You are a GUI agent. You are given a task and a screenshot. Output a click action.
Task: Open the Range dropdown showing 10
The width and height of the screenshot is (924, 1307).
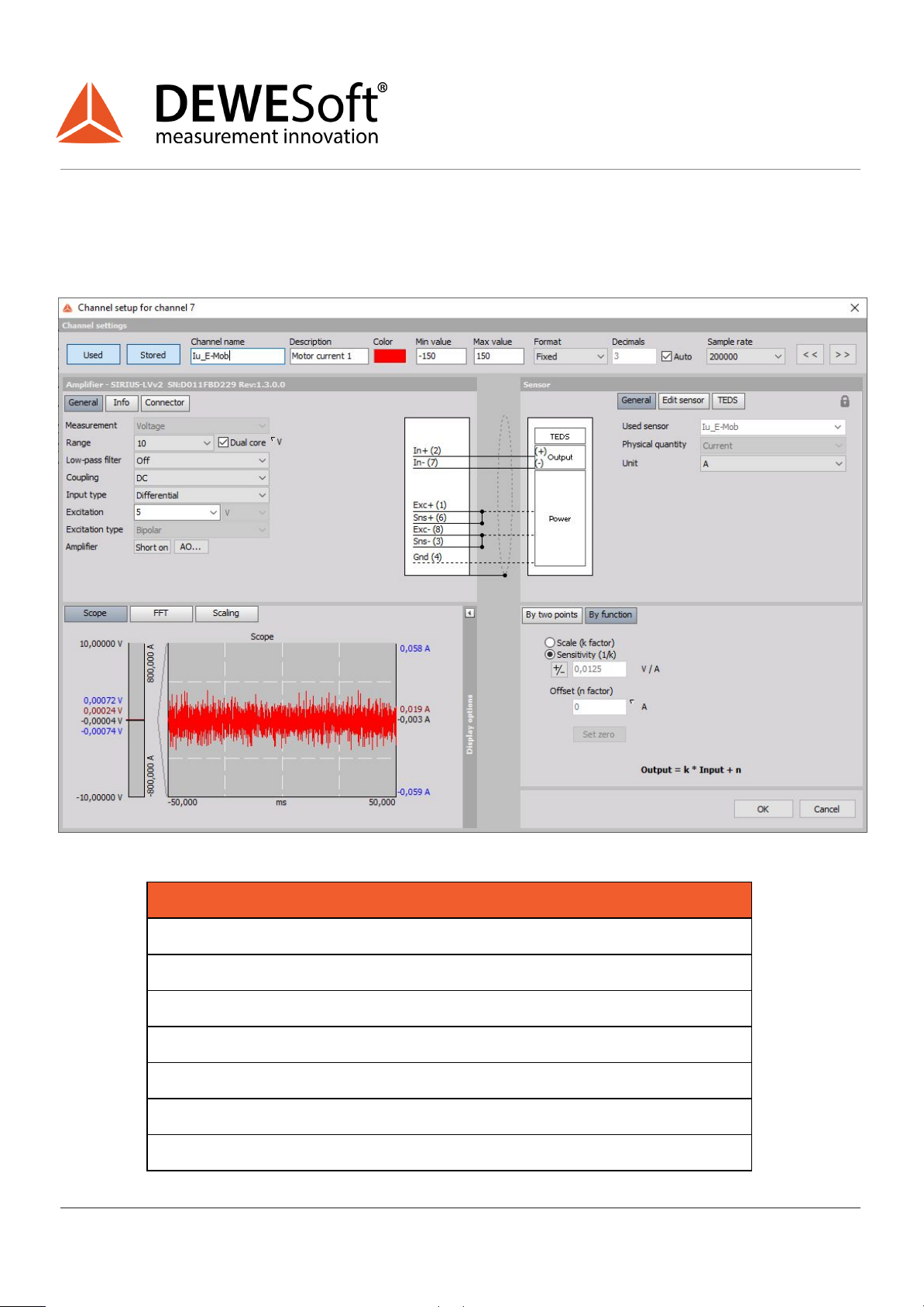pyautogui.click(x=173, y=443)
